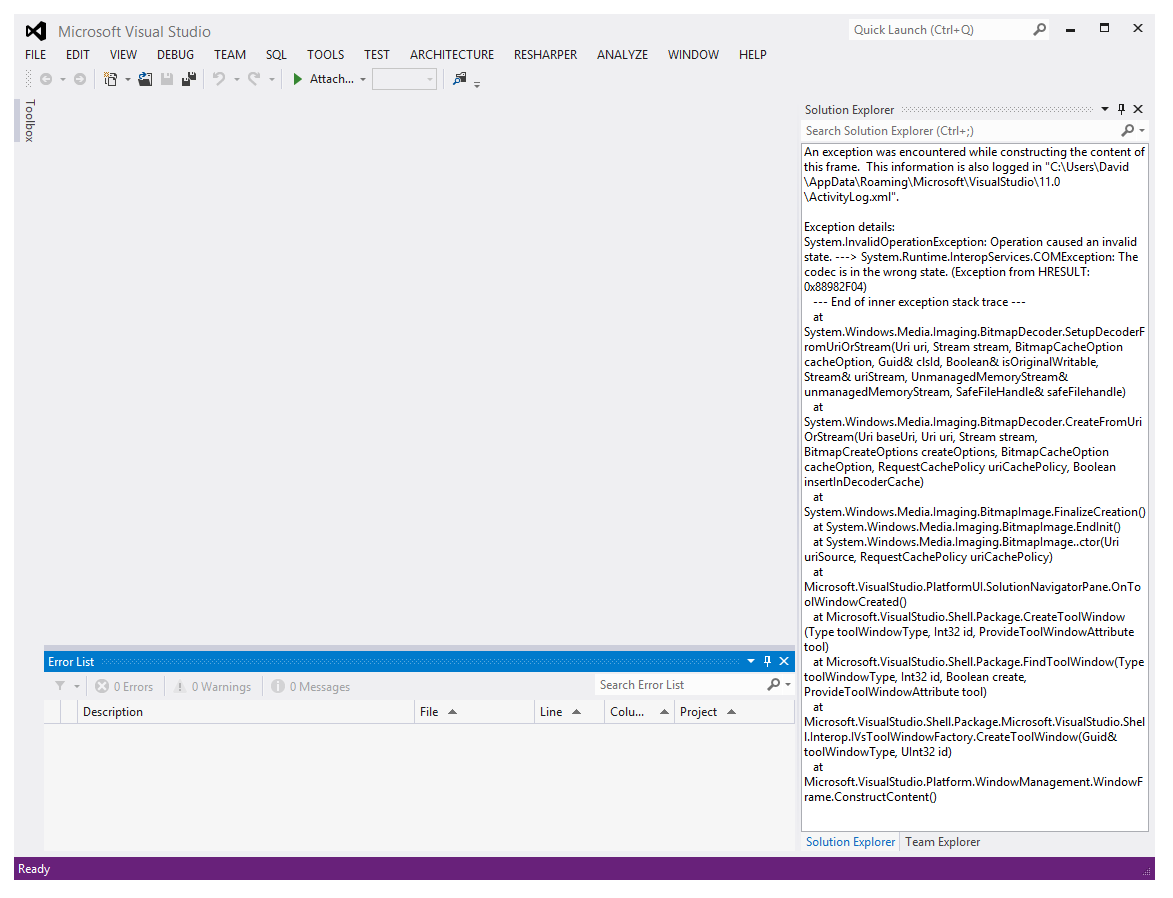Open the Navigate Backward history dropdown
Viewport: 1173px width, 898px height.
pos(63,79)
